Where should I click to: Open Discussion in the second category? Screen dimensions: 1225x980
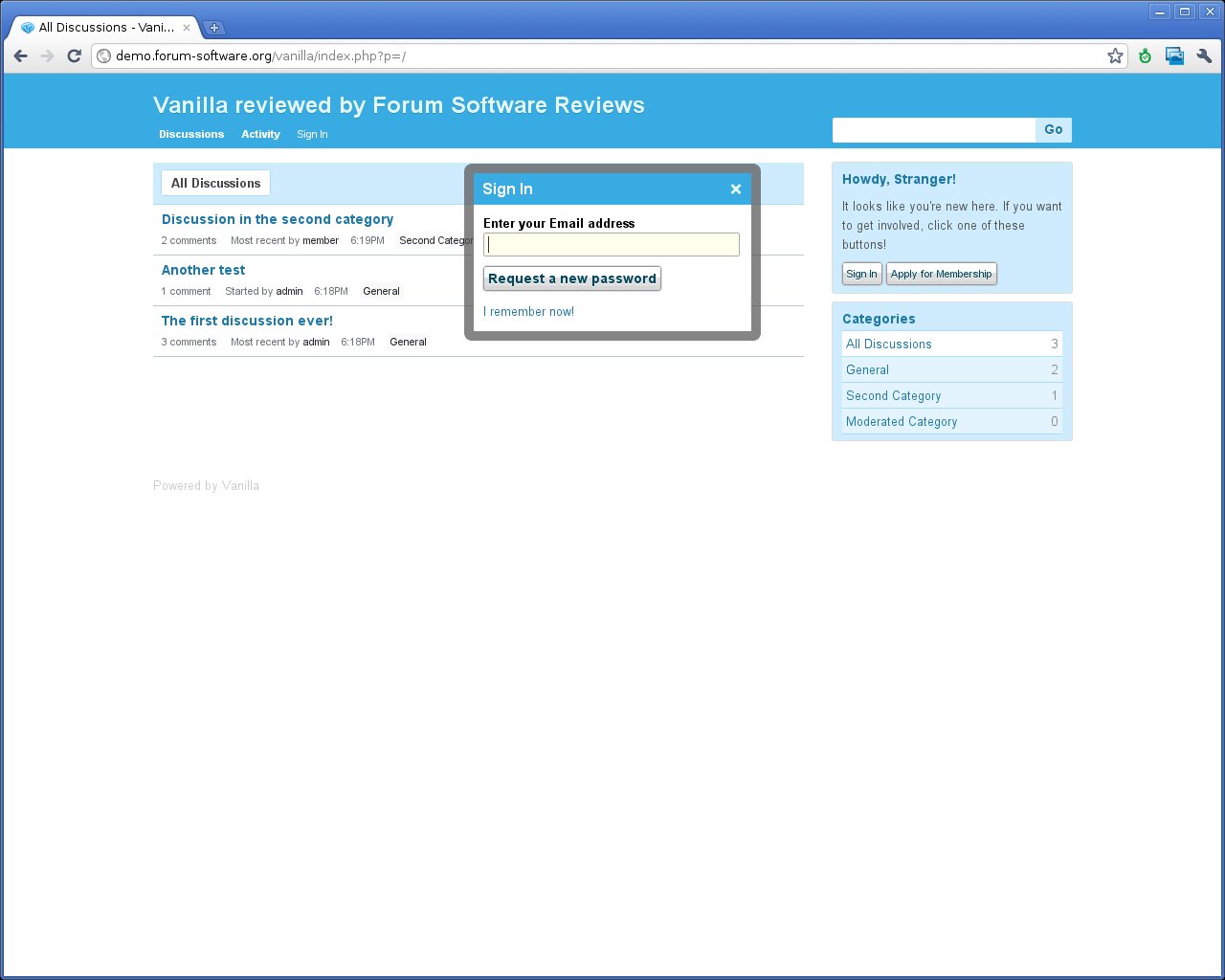(278, 219)
